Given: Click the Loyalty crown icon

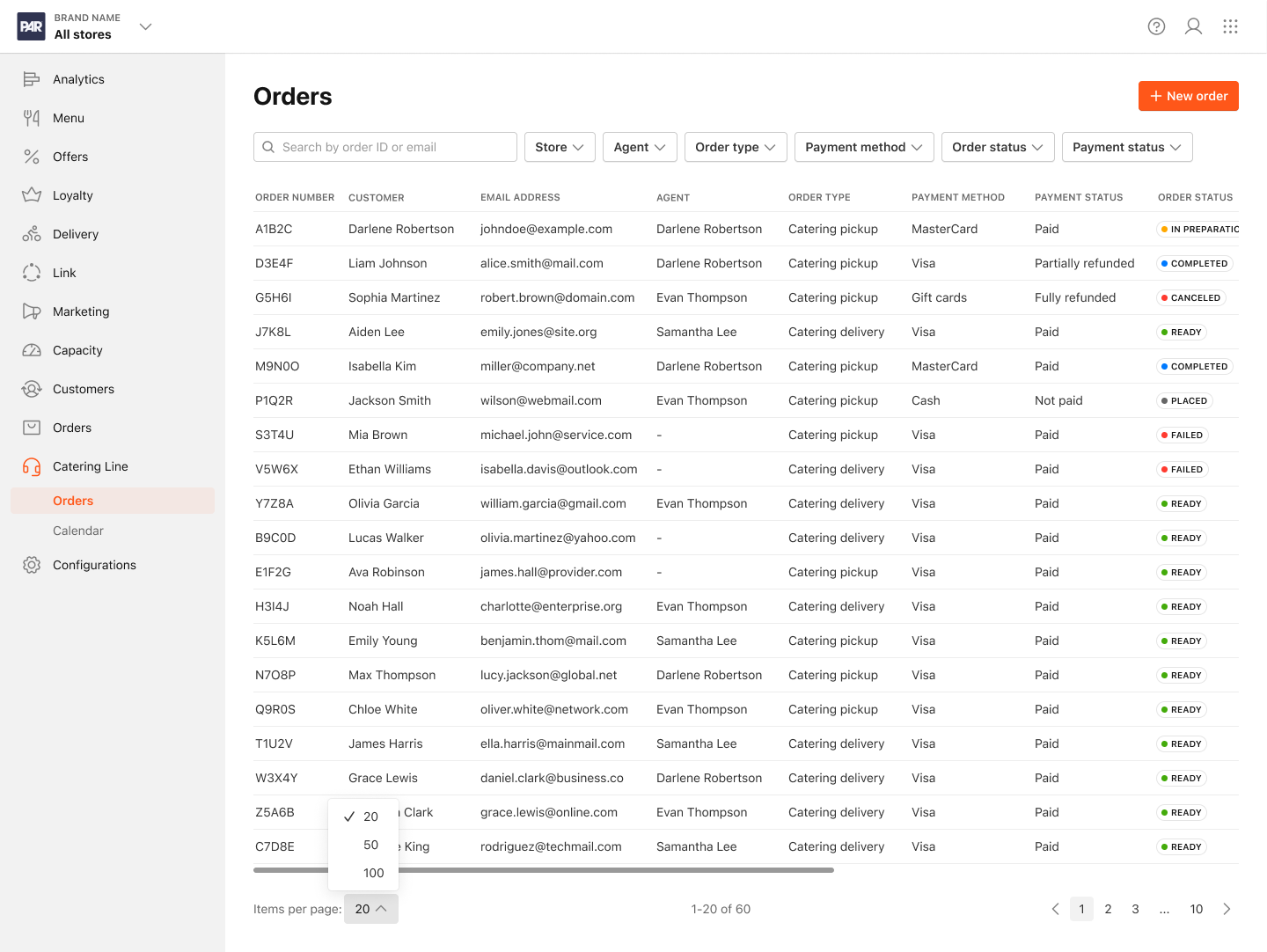Looking at the screenshot, I should pos(32,195).
